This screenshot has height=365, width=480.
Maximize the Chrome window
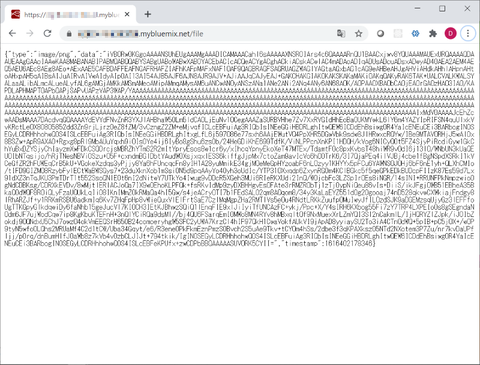[442, 9]
